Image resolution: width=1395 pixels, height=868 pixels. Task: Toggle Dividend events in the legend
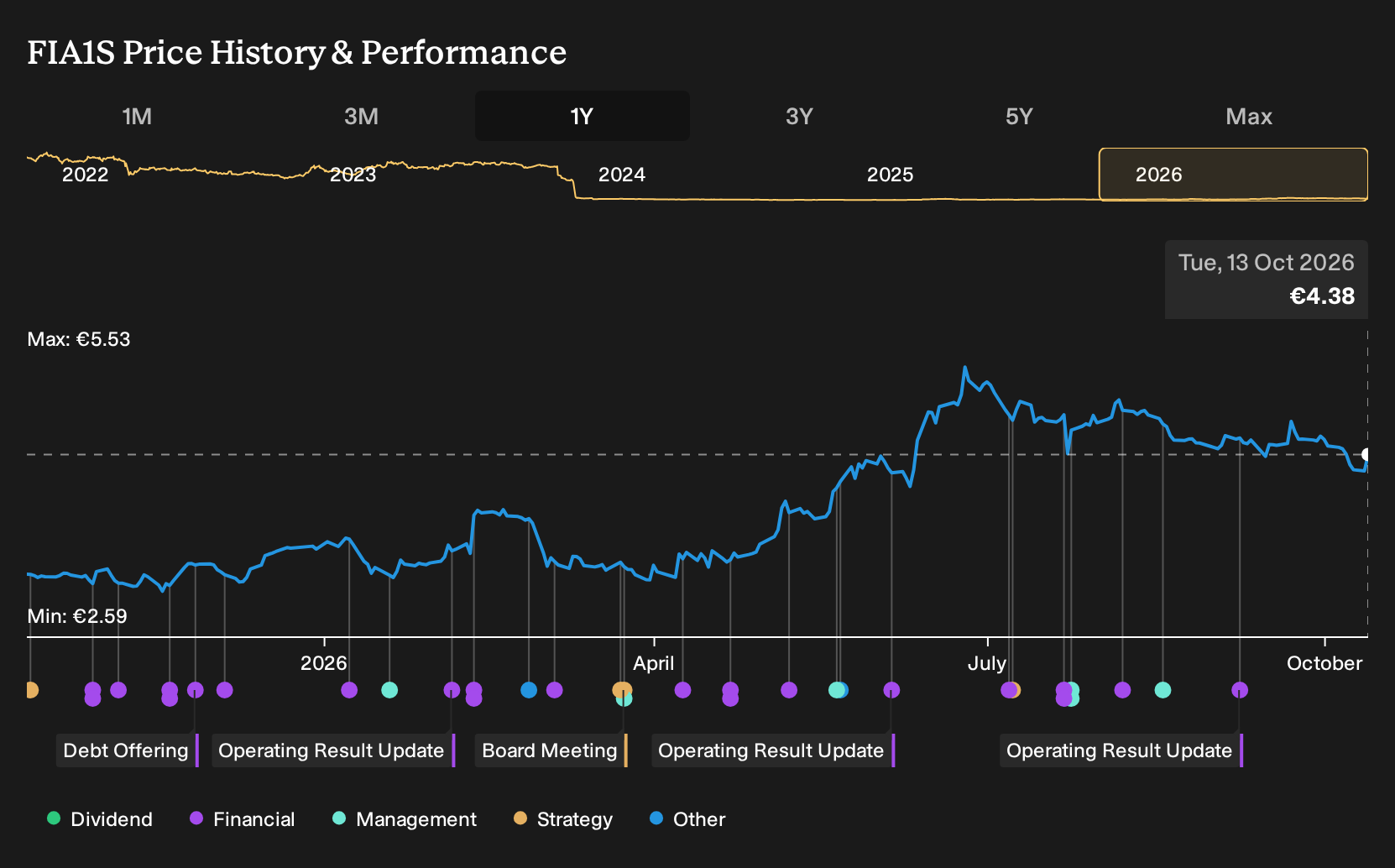click(x=100, y=818)
